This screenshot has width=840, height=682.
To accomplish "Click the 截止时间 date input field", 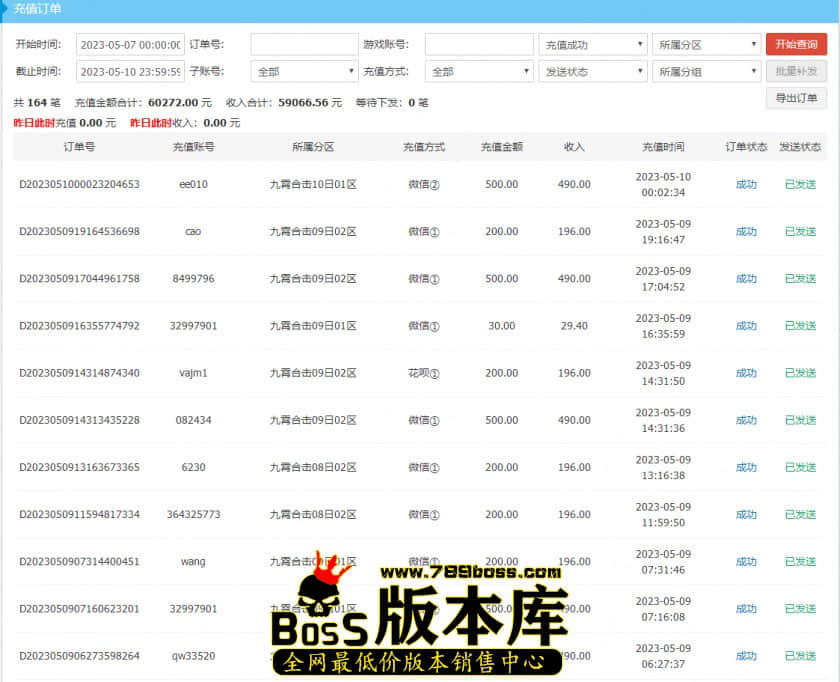I will click(130, 72).
